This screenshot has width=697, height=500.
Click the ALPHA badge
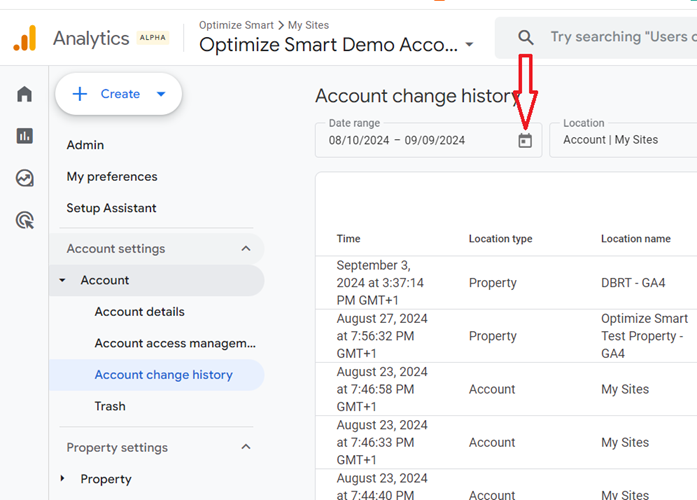[152, 38]
